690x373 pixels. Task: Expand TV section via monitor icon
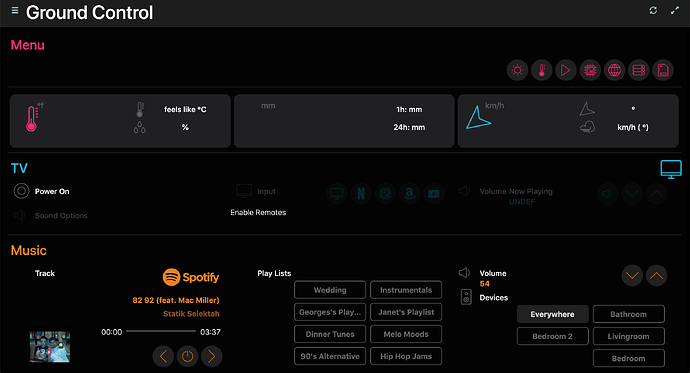tap(671, 169)
